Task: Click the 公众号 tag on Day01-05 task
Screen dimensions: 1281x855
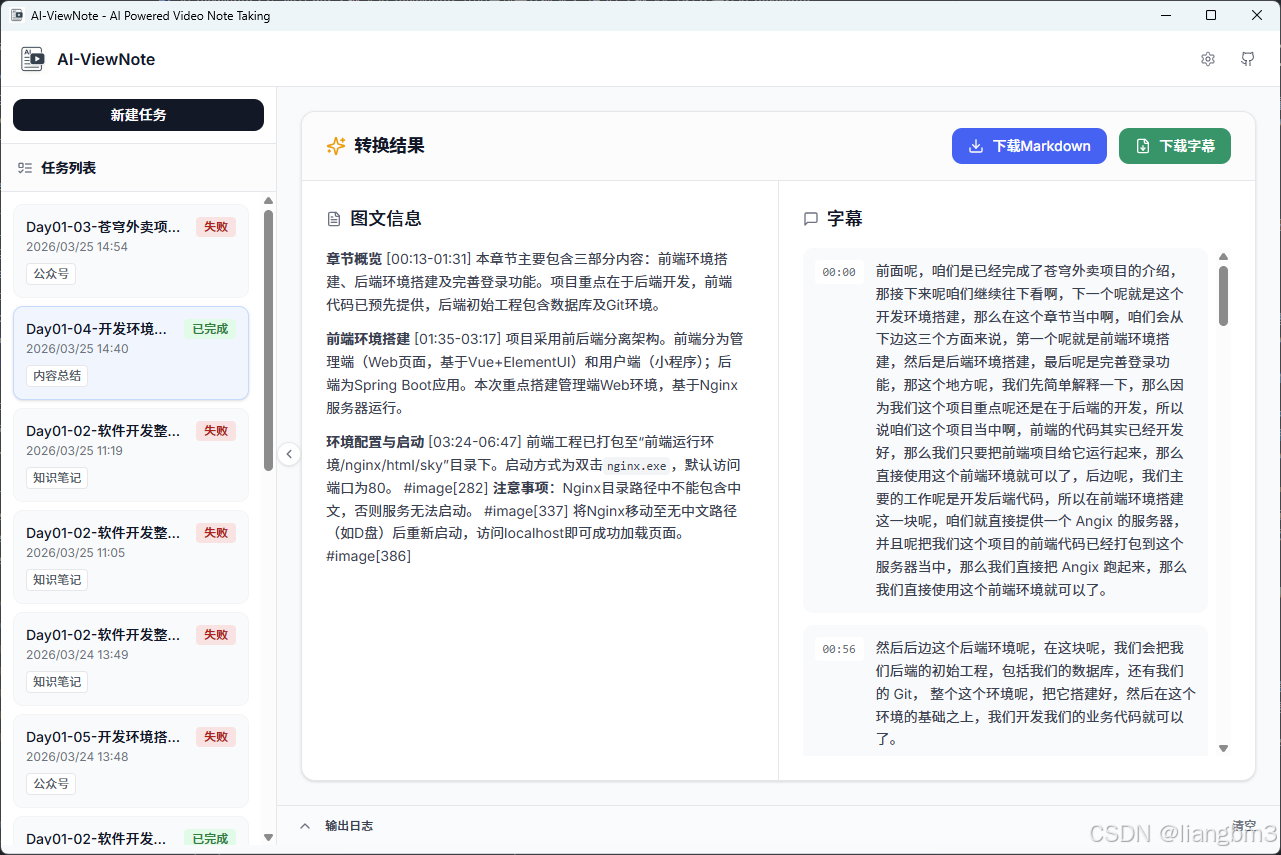Action: (51, 784)
